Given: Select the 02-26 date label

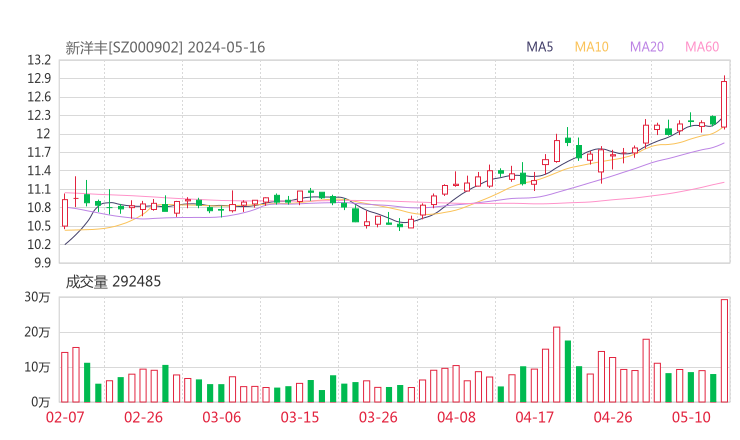Looking at the screenshot, I should tap(143, 417).
